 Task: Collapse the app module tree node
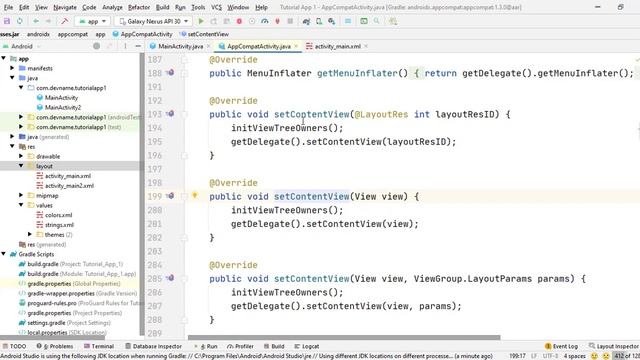(x=4, y=58)
